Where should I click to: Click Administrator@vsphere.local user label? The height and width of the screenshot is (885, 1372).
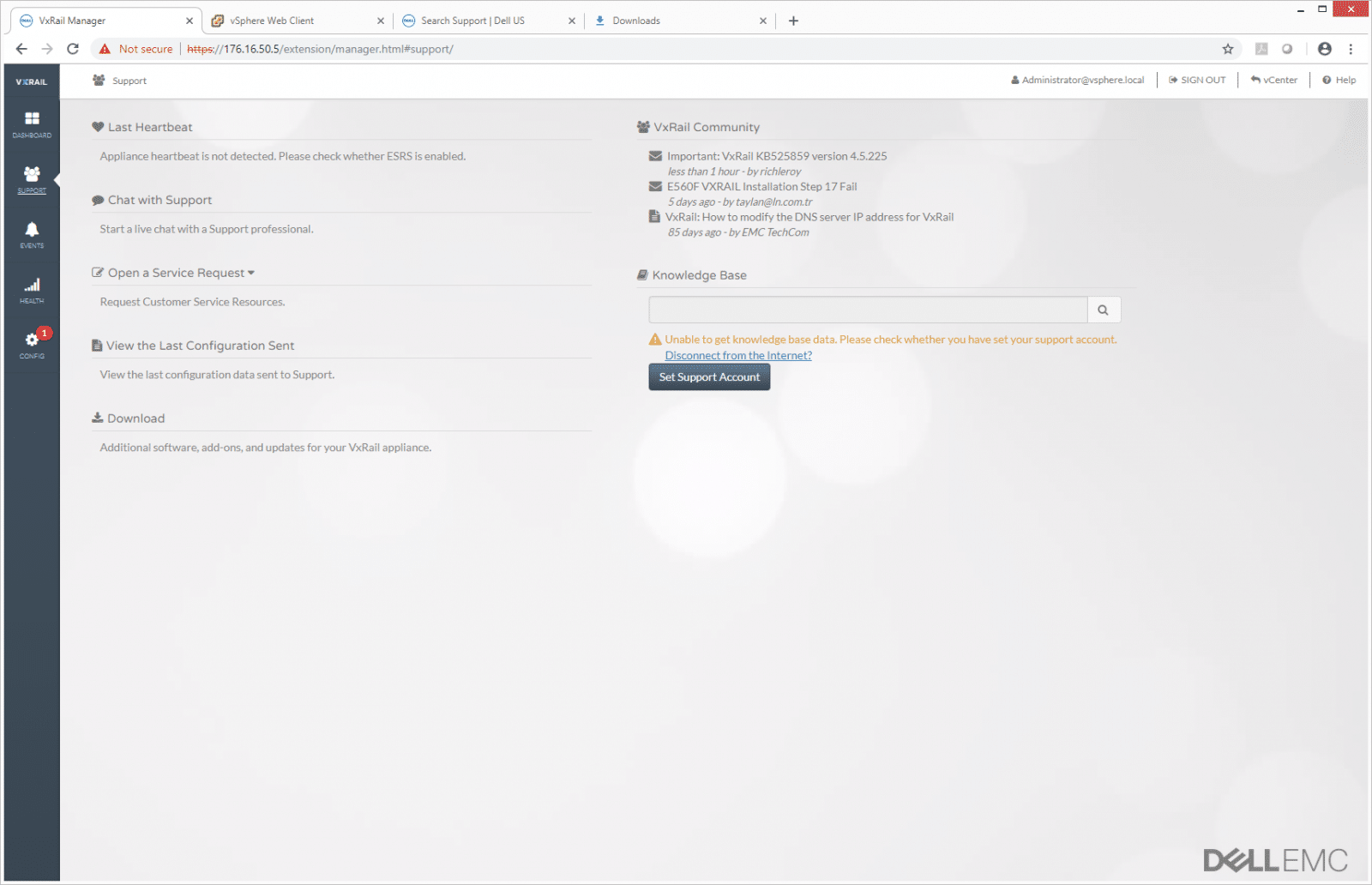(1078, 80)
